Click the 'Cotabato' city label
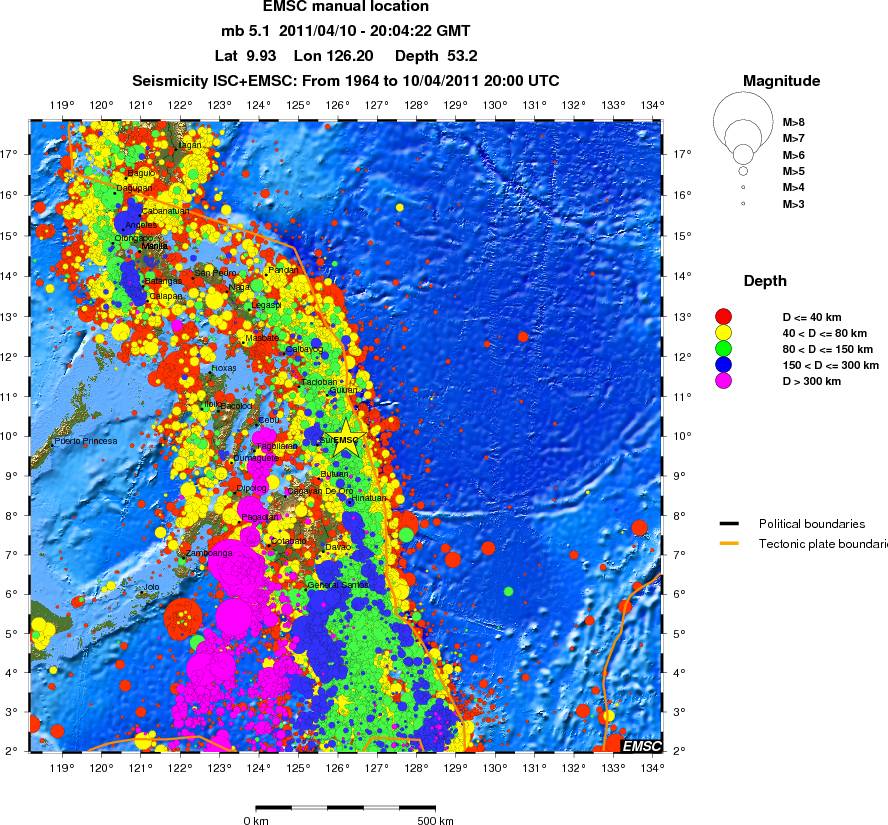 tap(288, 541)
